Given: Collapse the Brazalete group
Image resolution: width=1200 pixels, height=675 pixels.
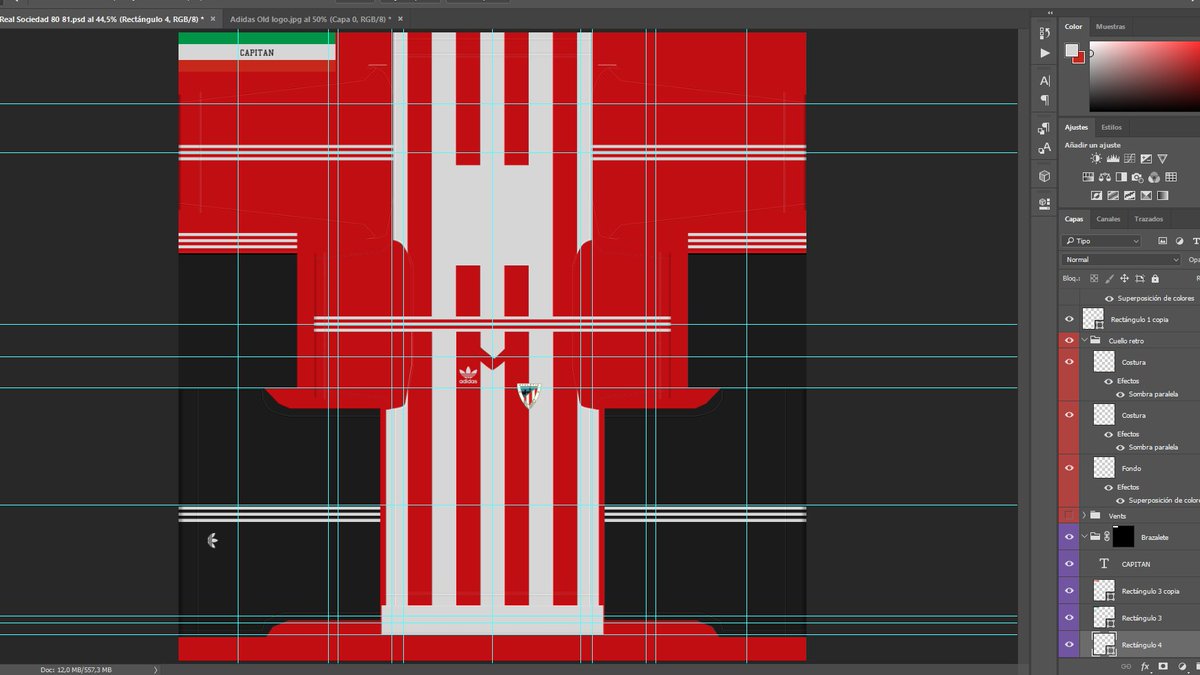Looking at the screenshot, I should [1084, 537].
